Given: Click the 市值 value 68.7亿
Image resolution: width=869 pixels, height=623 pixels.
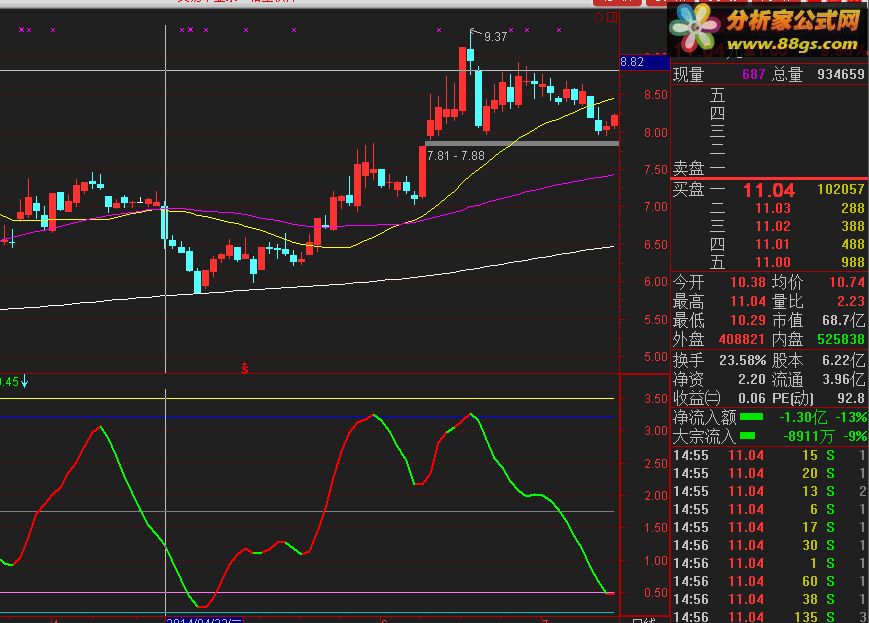Looking at the screenshot, I should (844, 320).
